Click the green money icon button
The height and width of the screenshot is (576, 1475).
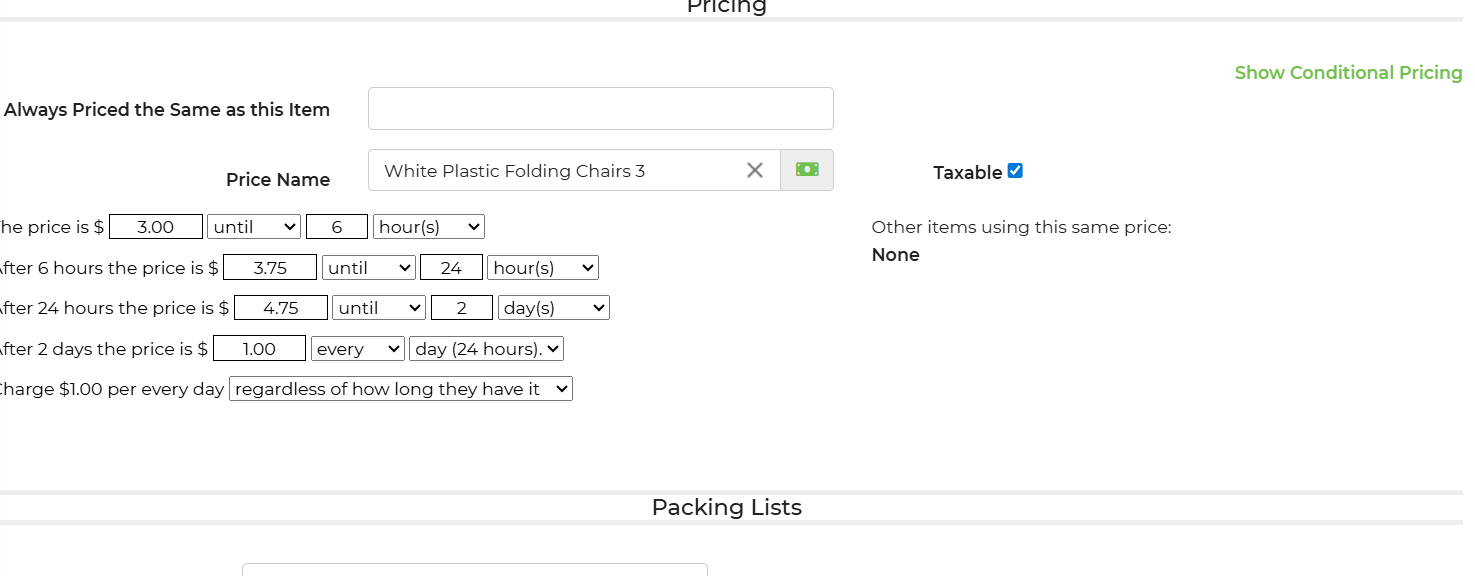pyautogui.click(x=807, y=170)
